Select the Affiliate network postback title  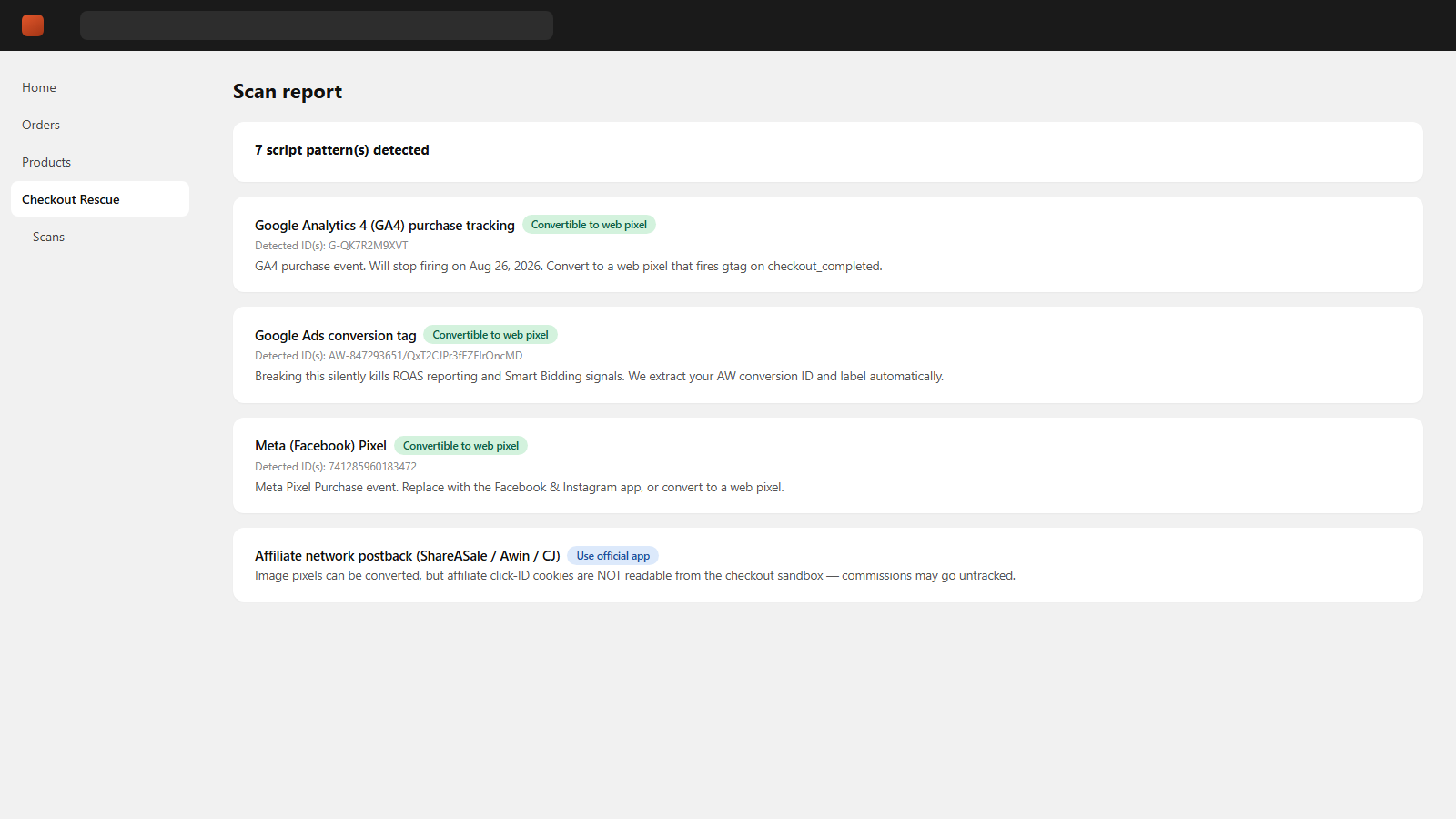coord(408,556)
